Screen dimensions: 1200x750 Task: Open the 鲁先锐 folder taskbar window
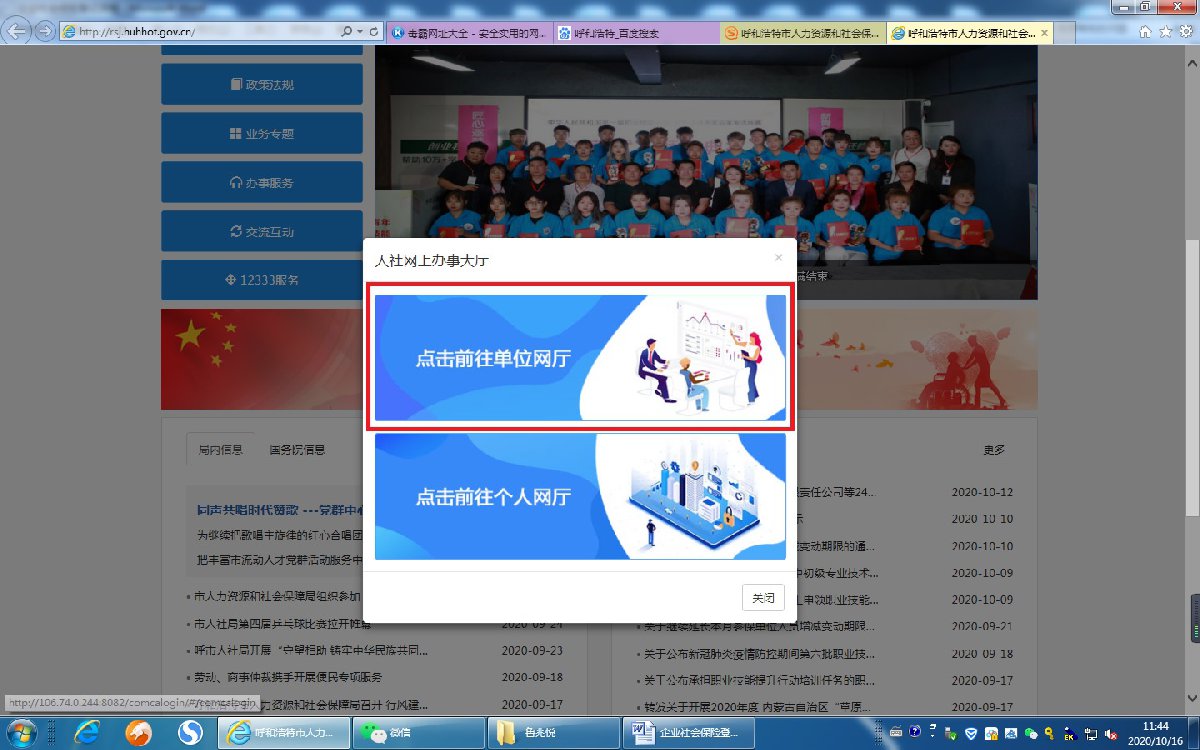pos(552,733)
